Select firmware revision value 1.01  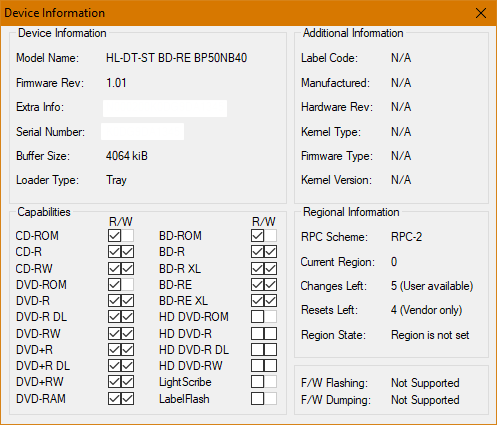(116, 83)
